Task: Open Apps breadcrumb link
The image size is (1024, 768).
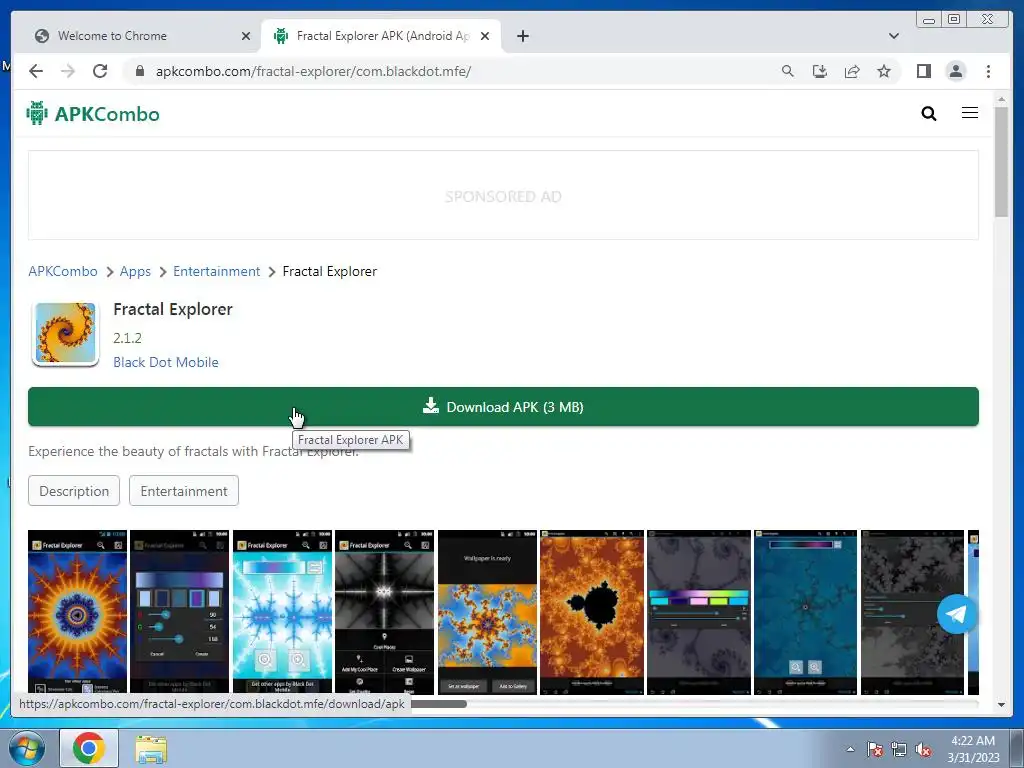Action: tap(135, 271)
